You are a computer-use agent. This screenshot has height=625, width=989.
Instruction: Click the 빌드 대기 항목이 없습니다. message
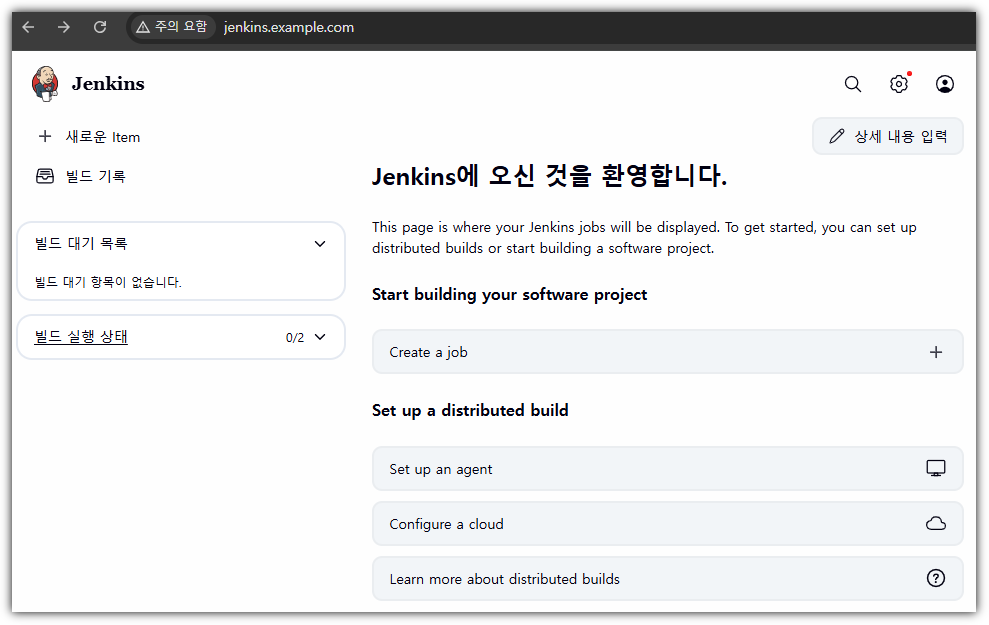click(x=108, y=282)
